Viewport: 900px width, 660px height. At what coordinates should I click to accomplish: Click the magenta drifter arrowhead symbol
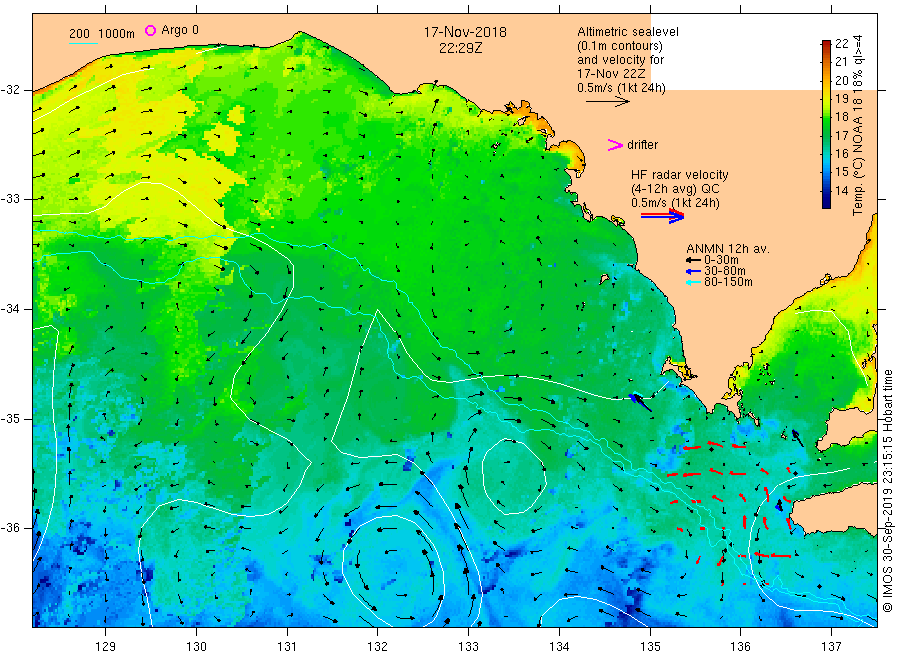click(x=615, y=145)
